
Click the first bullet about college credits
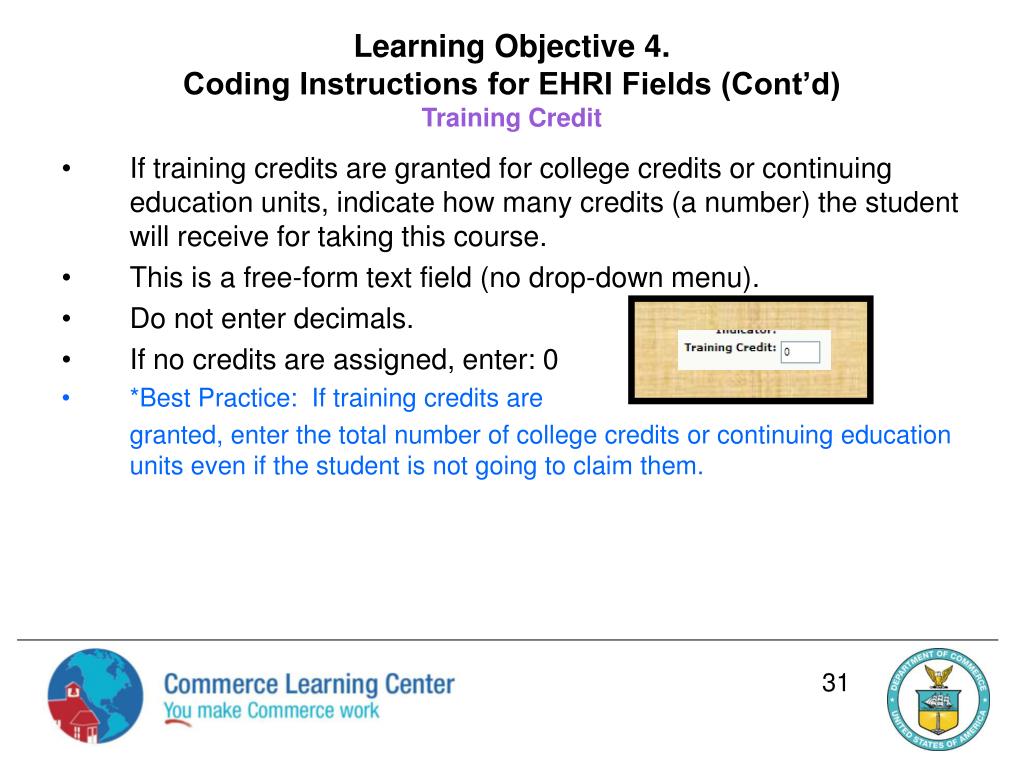click(x=543, y=202)
